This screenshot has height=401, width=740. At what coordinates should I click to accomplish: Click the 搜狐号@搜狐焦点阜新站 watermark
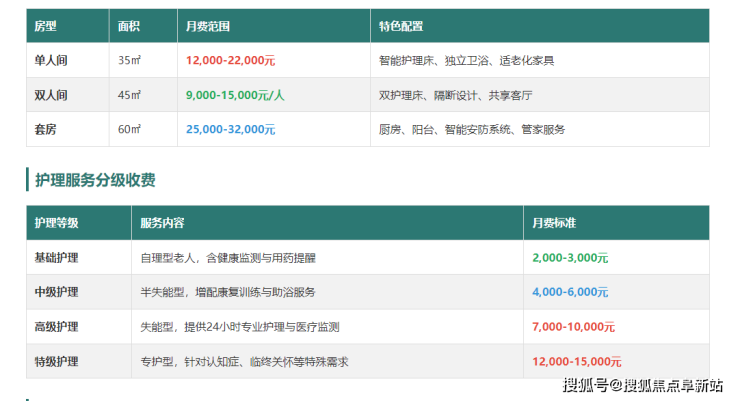(642, 386)
